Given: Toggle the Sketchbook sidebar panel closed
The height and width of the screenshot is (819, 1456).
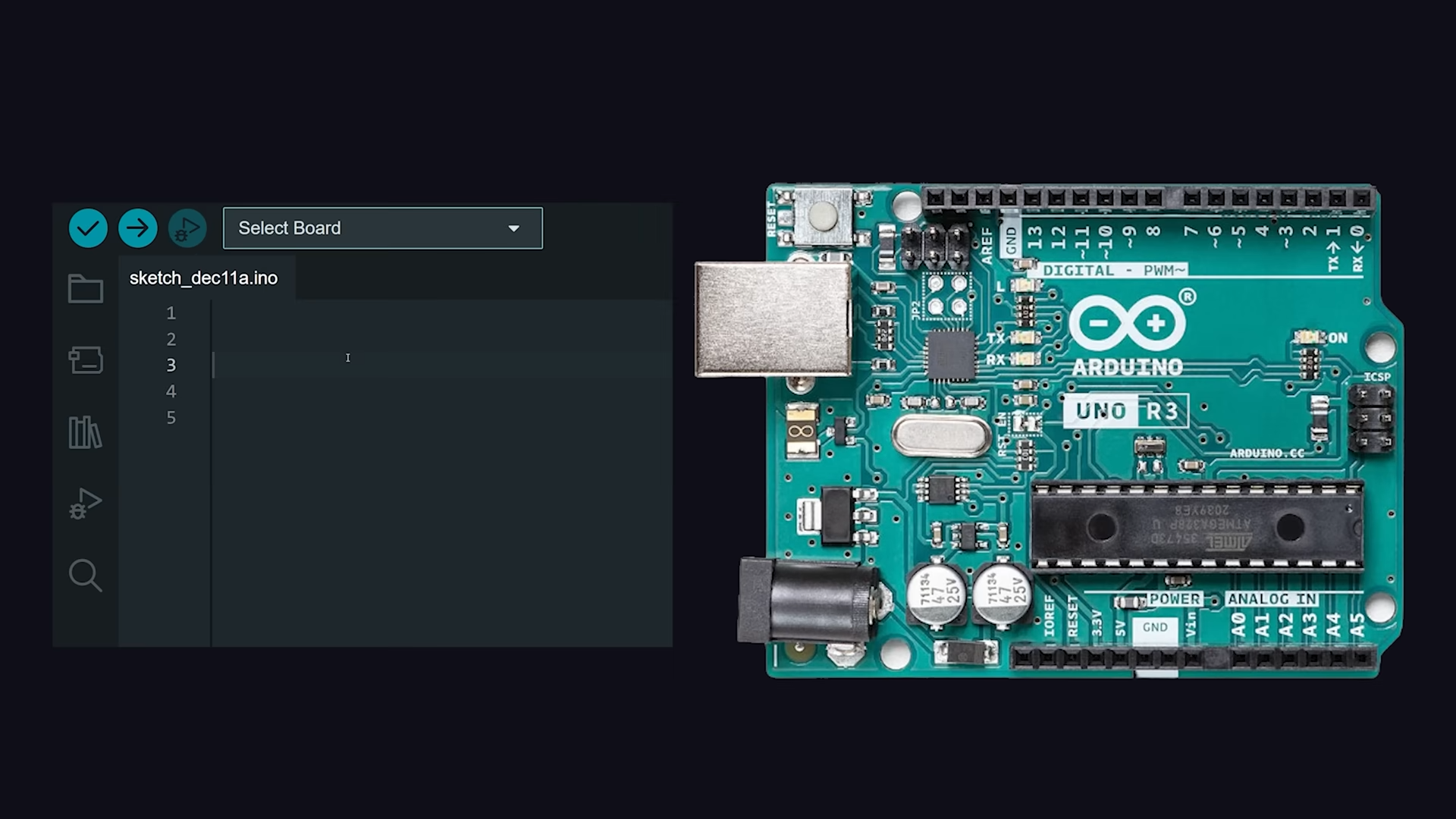Looking at the screenshot, I should point(85,289).
